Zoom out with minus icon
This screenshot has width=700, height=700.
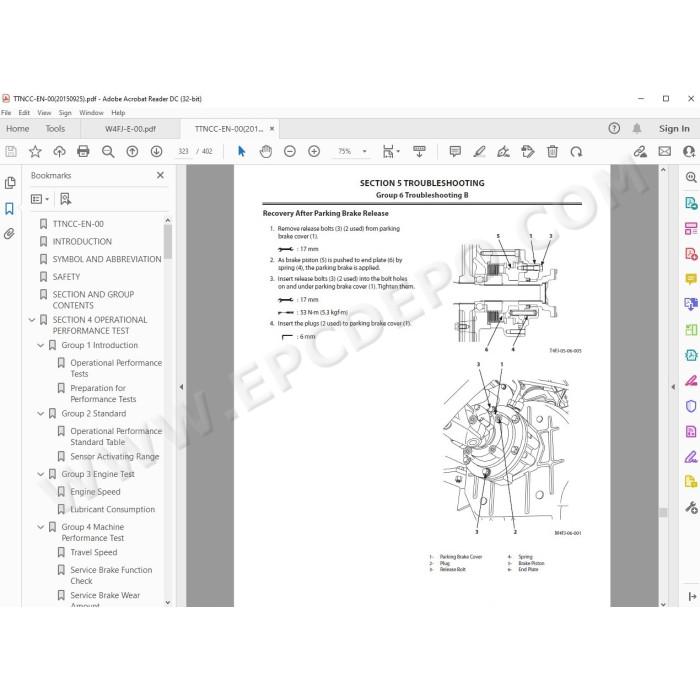click(x=290, y=152)
